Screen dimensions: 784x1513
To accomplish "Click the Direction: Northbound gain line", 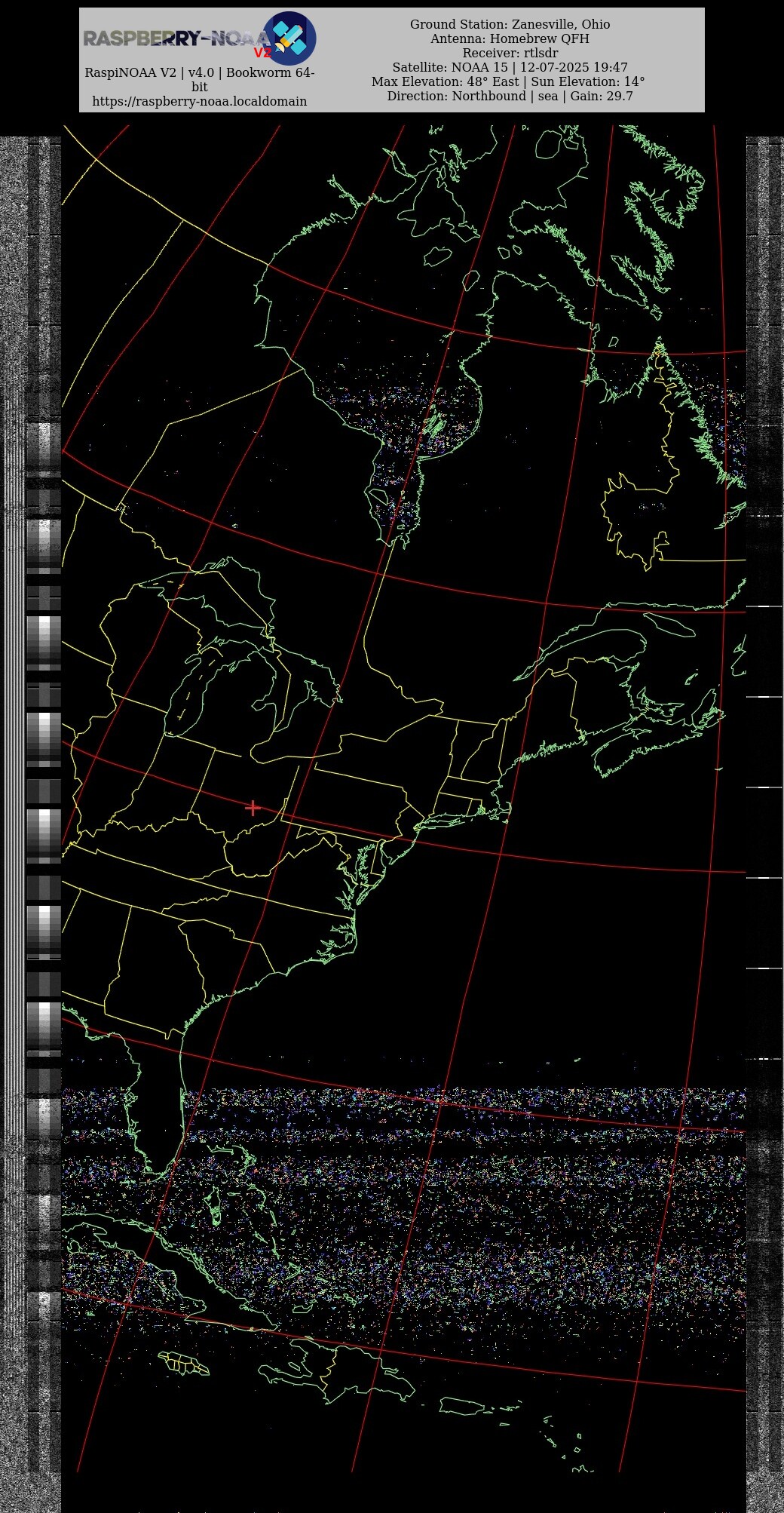I will click(x=510, y=96).
